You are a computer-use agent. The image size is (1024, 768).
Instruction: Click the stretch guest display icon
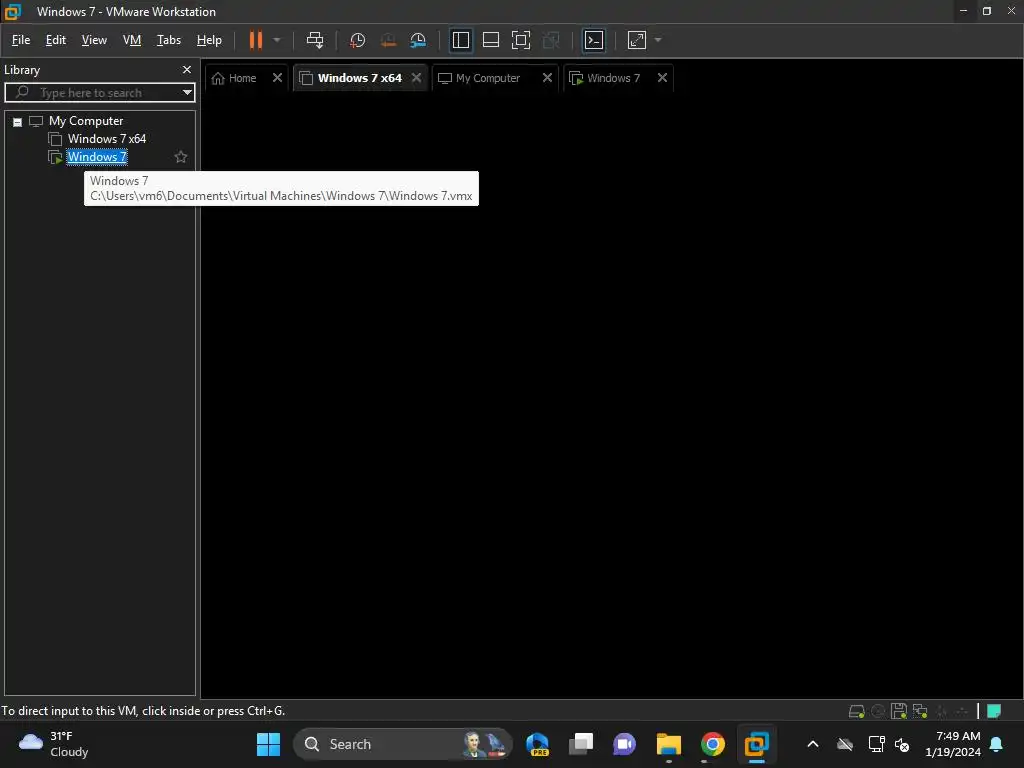click(637, 40)
